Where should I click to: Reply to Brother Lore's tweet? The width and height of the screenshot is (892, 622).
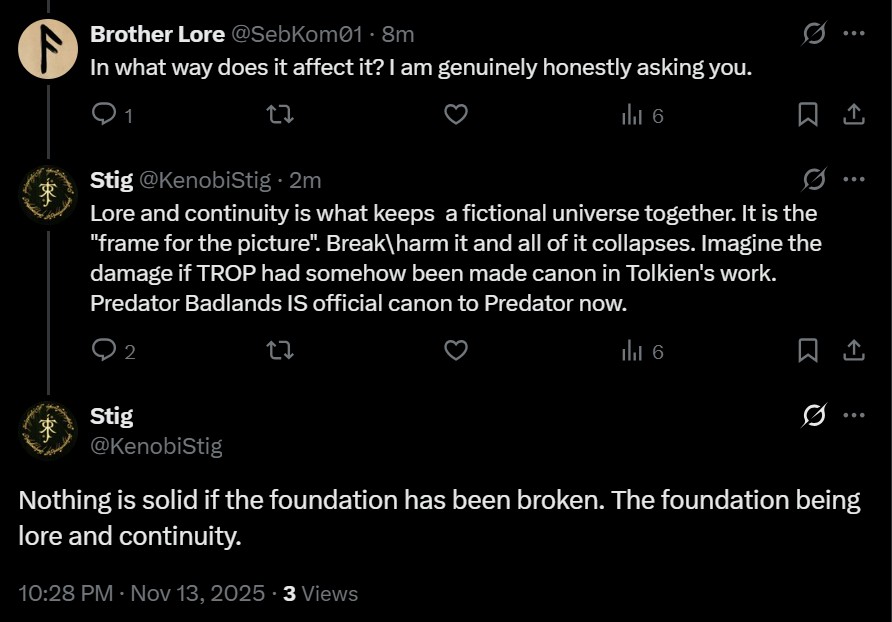click(x=105, y=115)
